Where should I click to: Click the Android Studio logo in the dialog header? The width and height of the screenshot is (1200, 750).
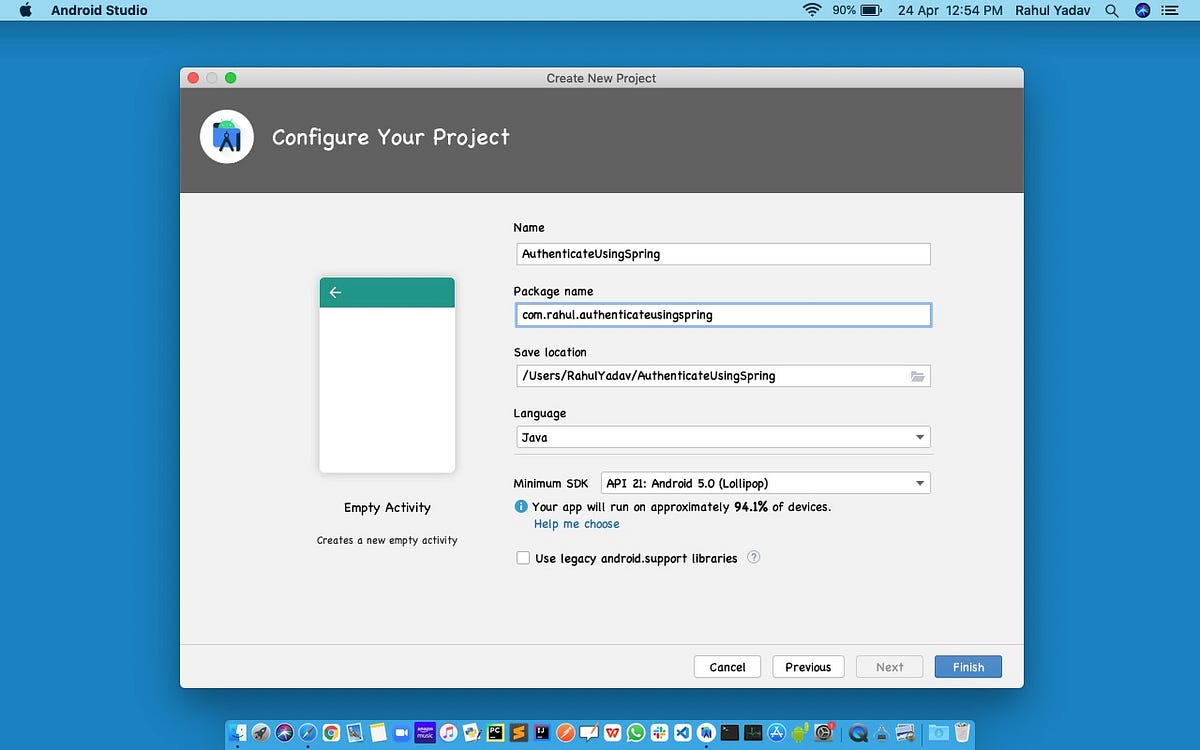tap(227, 137)
